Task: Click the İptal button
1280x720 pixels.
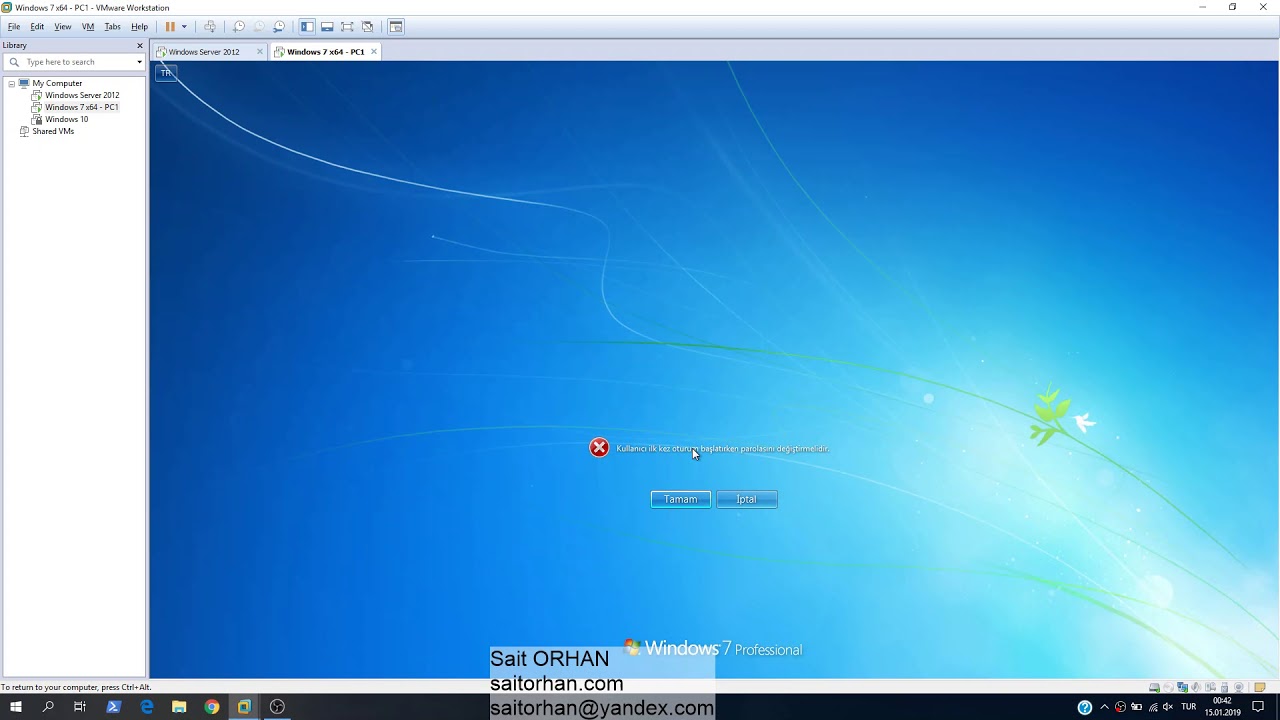Action: coord(747,499)
